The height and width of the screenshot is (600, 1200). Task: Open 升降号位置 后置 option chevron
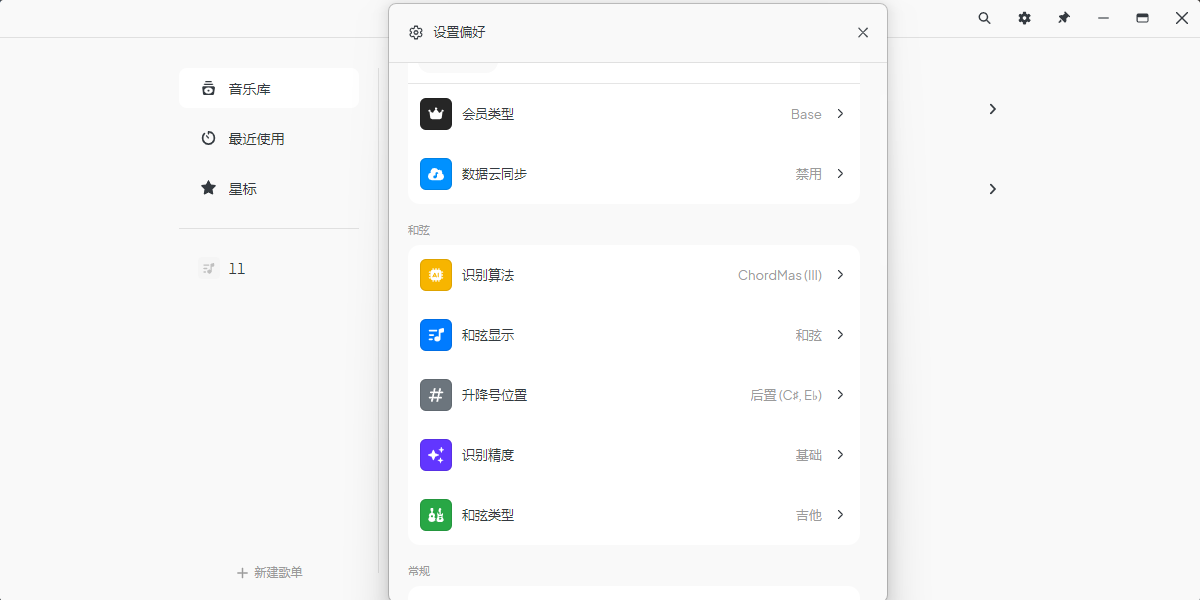pos(840,395)
